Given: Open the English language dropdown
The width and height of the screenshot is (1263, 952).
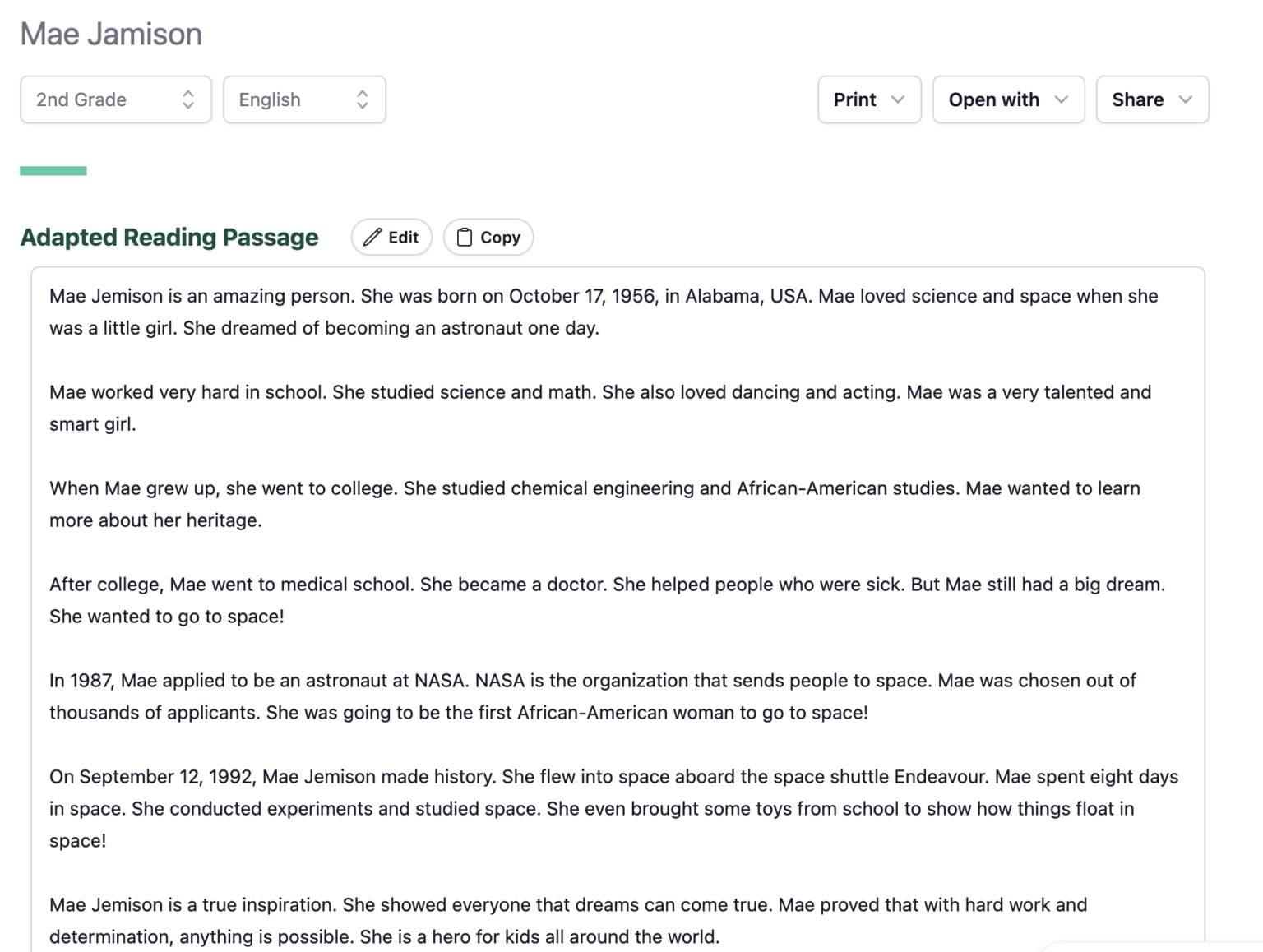Looking at the screenshot, I should pos(303,99).
